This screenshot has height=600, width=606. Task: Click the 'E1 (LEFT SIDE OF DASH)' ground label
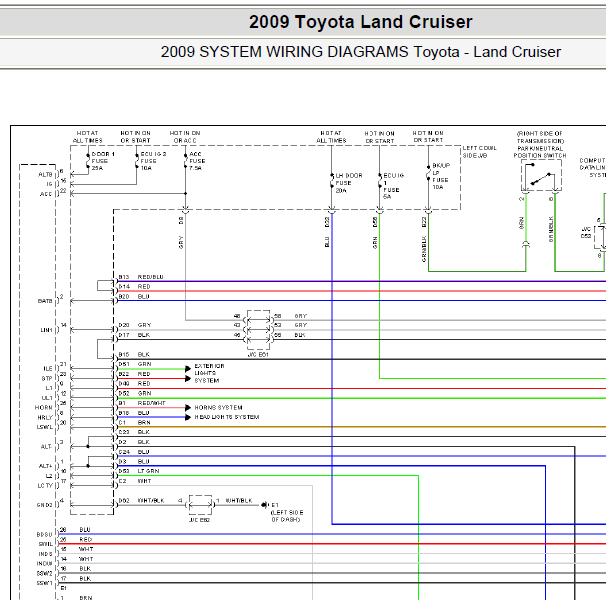[287, 512]
